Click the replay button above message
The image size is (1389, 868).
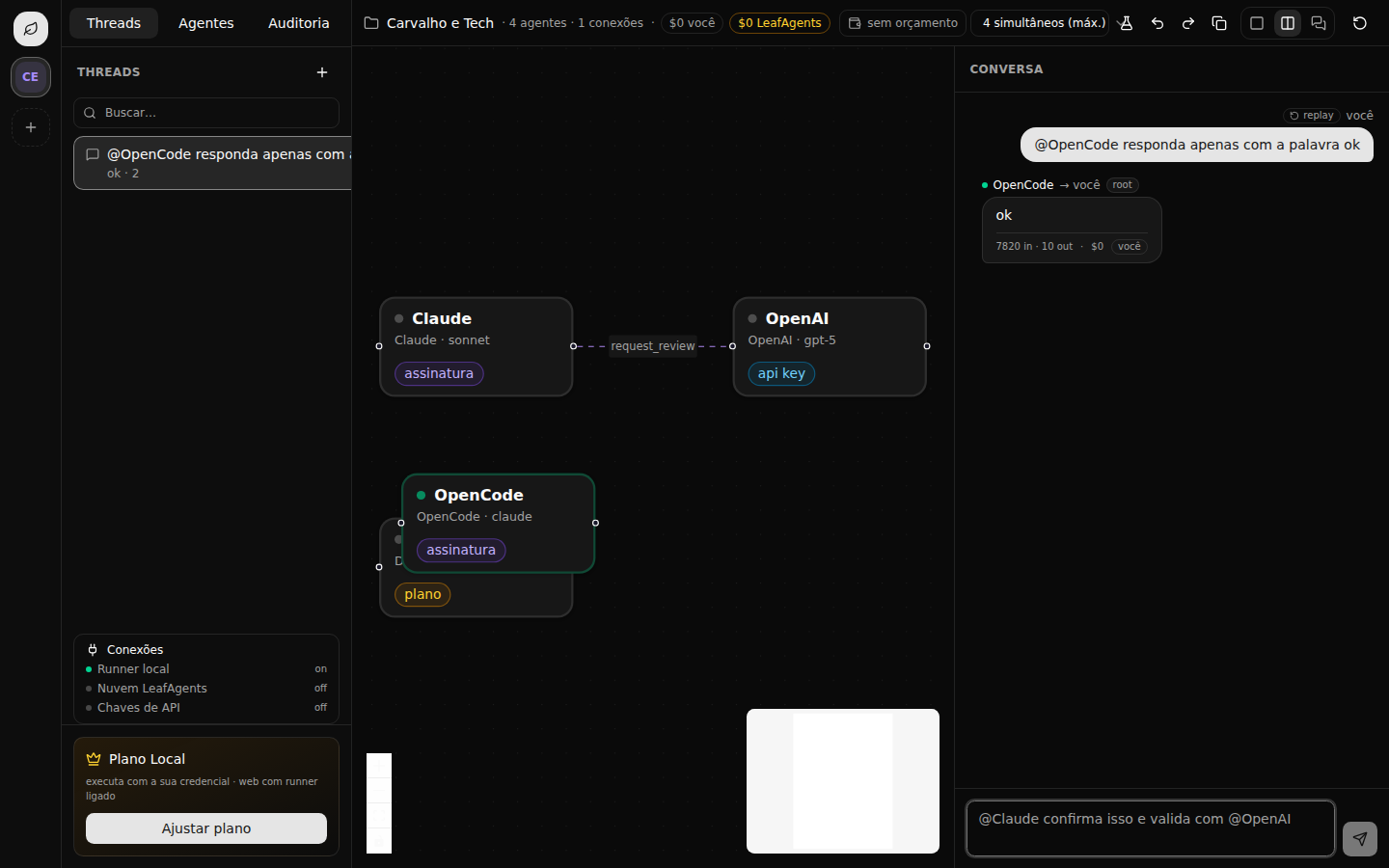pos(1312,116)
